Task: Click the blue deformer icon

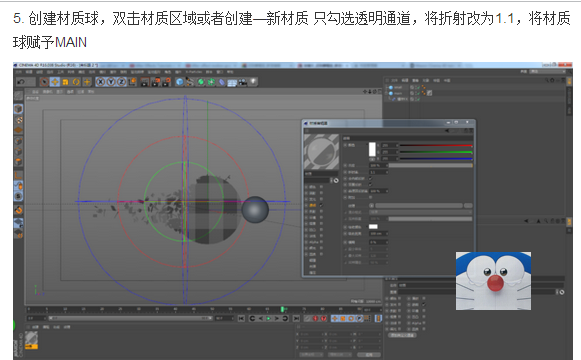Action: [222, 82]
